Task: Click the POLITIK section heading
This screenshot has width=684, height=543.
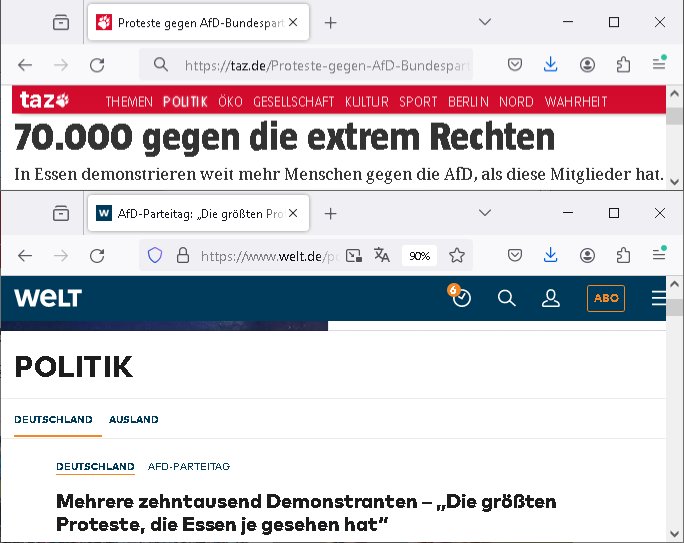Action: pos(73,366)
